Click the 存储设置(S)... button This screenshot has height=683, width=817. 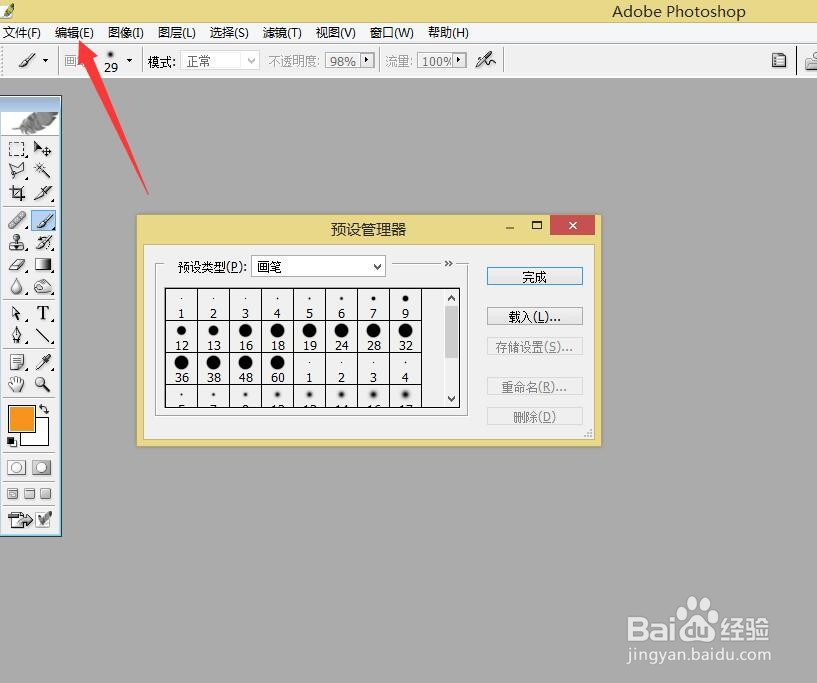[535, 346]
